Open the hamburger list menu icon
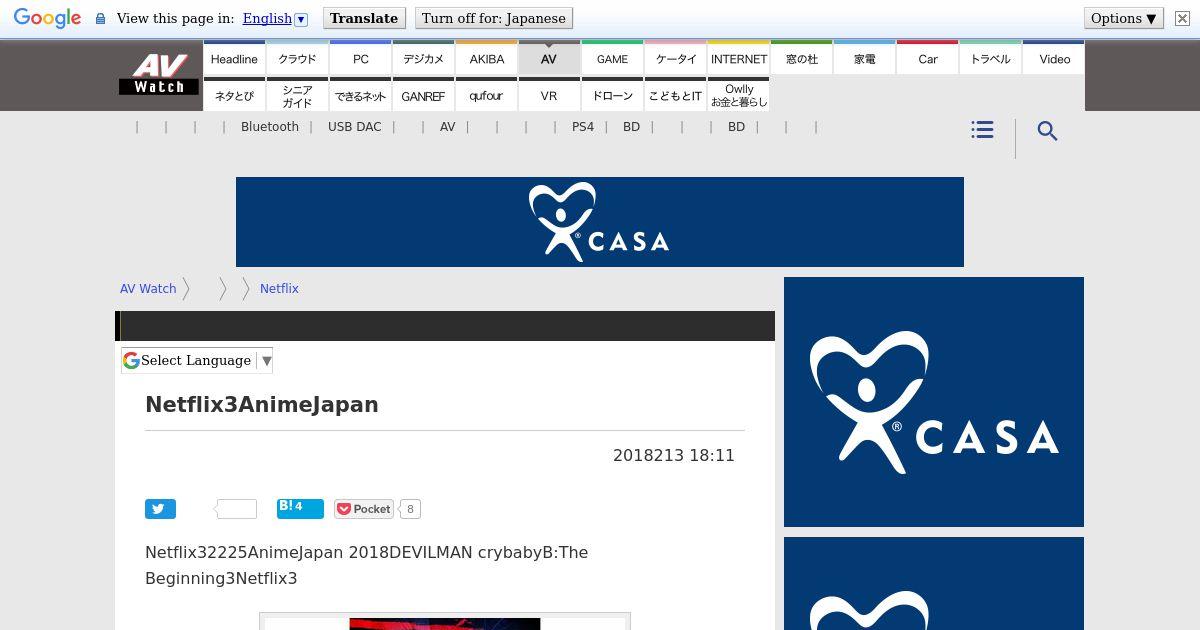The height and width of the screenshot is (630, 1200). (x=982, y=130)
